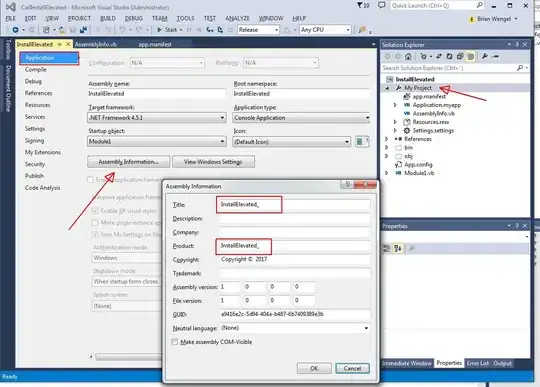
Task: Open the Icon dropdown showing Default Icon
Action: pos(291,142)
